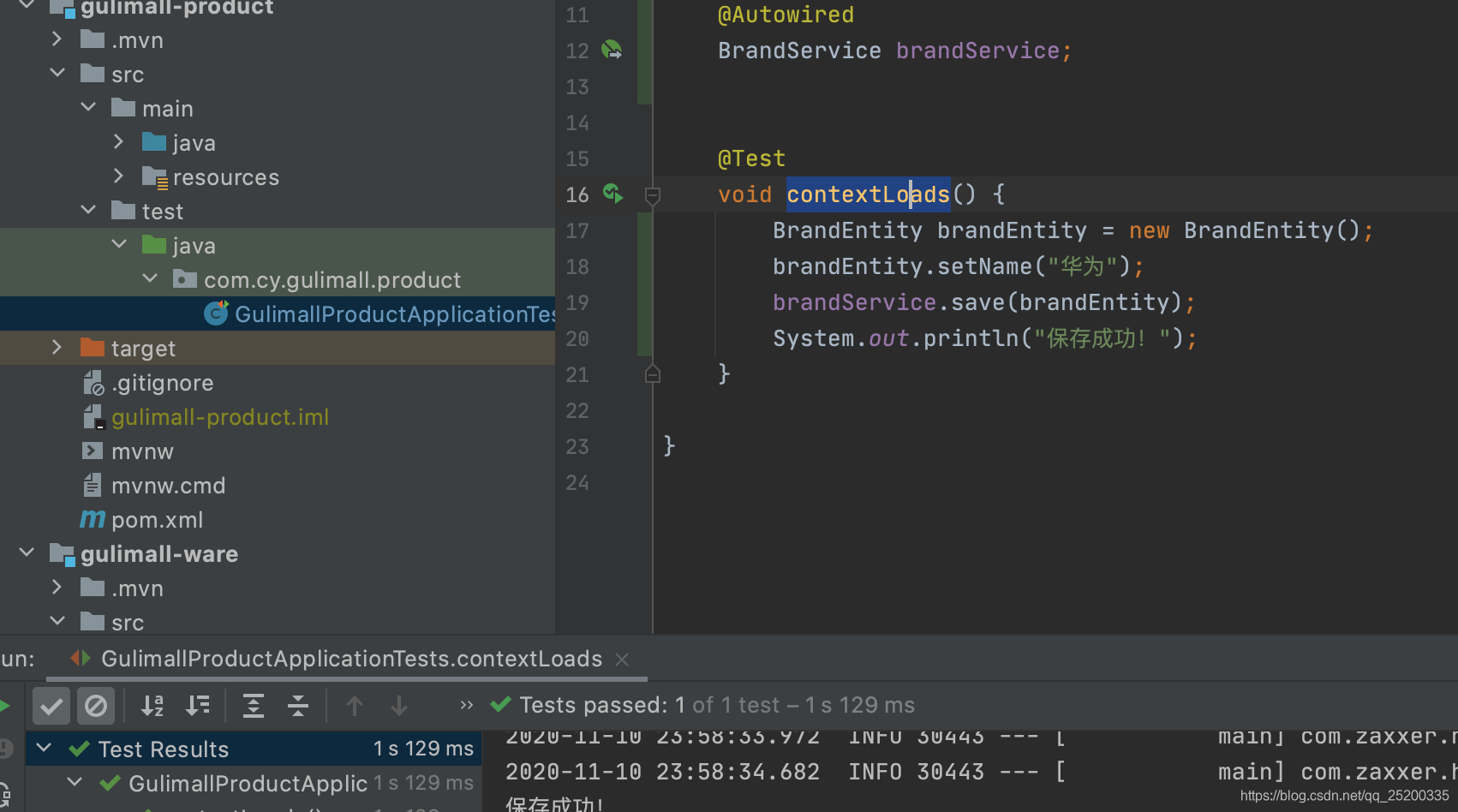Viewport: 1458px width, 812px height.
Task: Collapse all test results
Action: 298,706
